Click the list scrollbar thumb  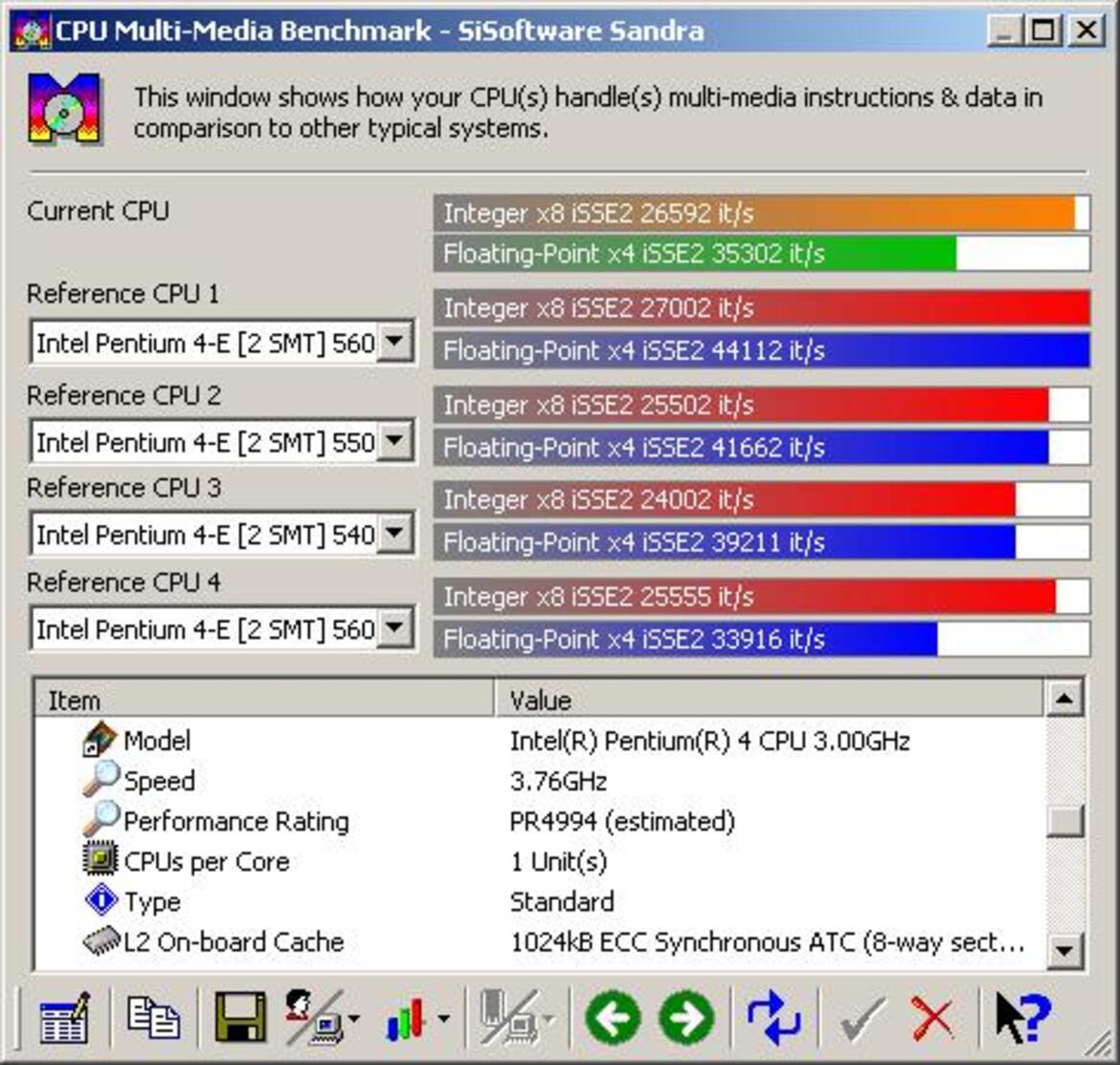(1064, 821)
